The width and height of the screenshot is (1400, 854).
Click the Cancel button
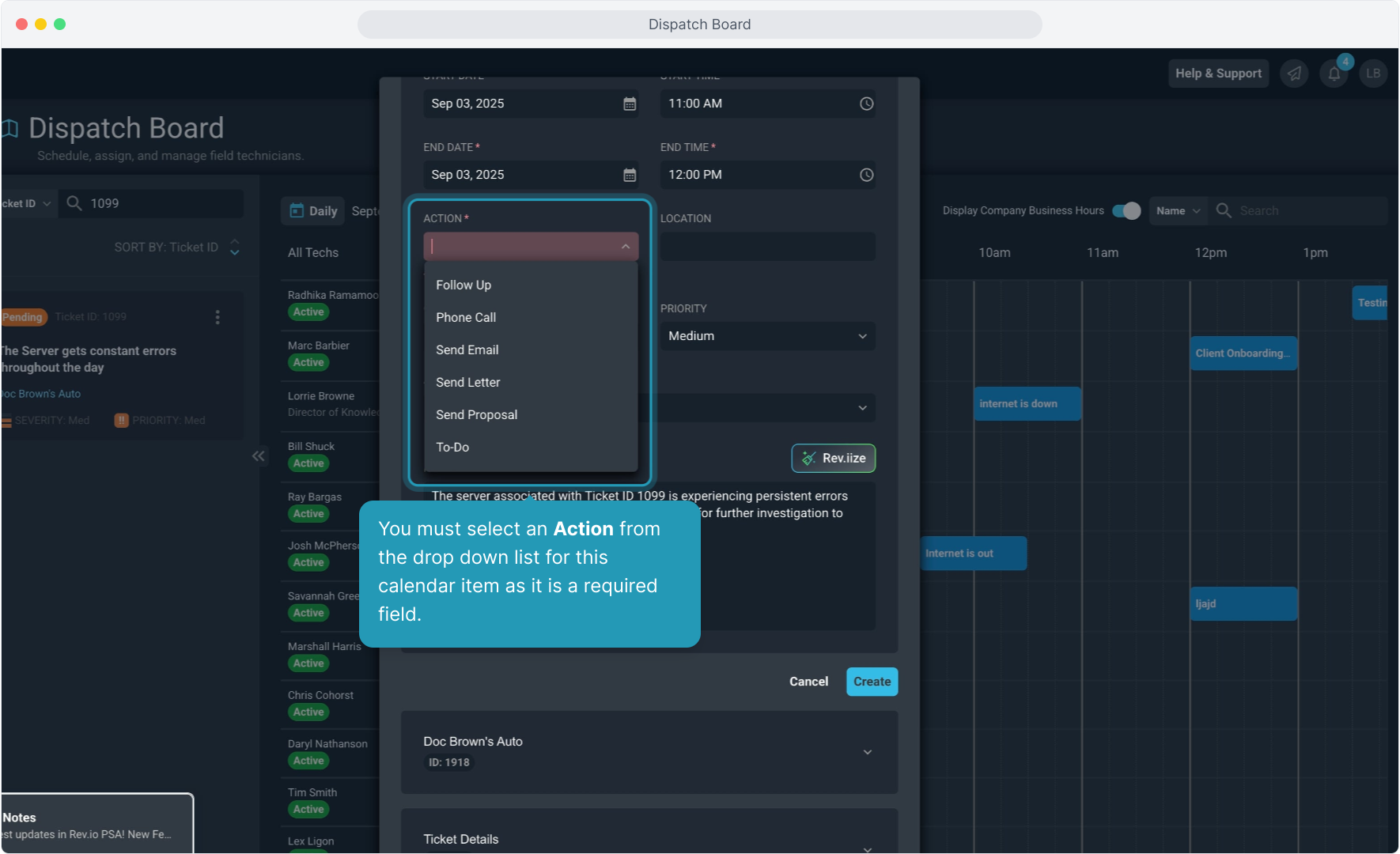[808, 682]
